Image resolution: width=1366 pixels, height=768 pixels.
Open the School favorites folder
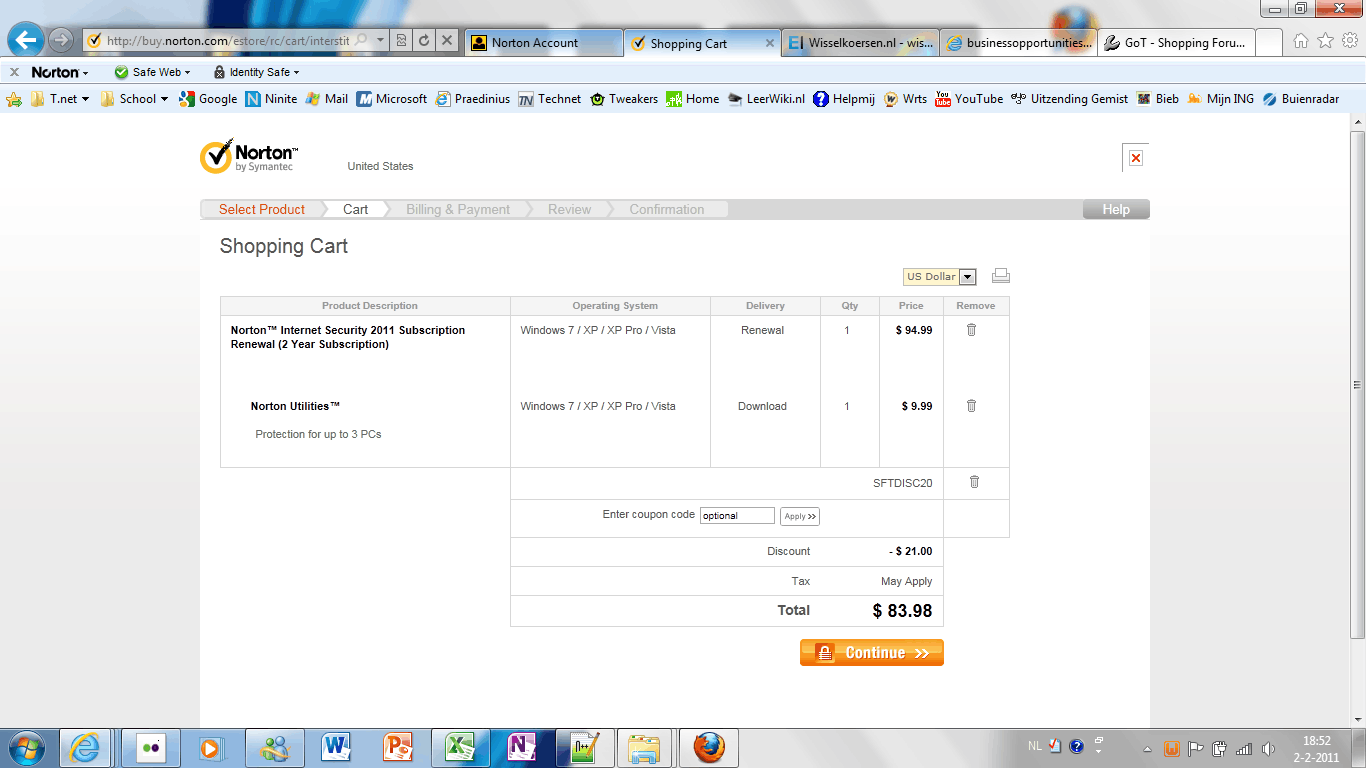135,99
